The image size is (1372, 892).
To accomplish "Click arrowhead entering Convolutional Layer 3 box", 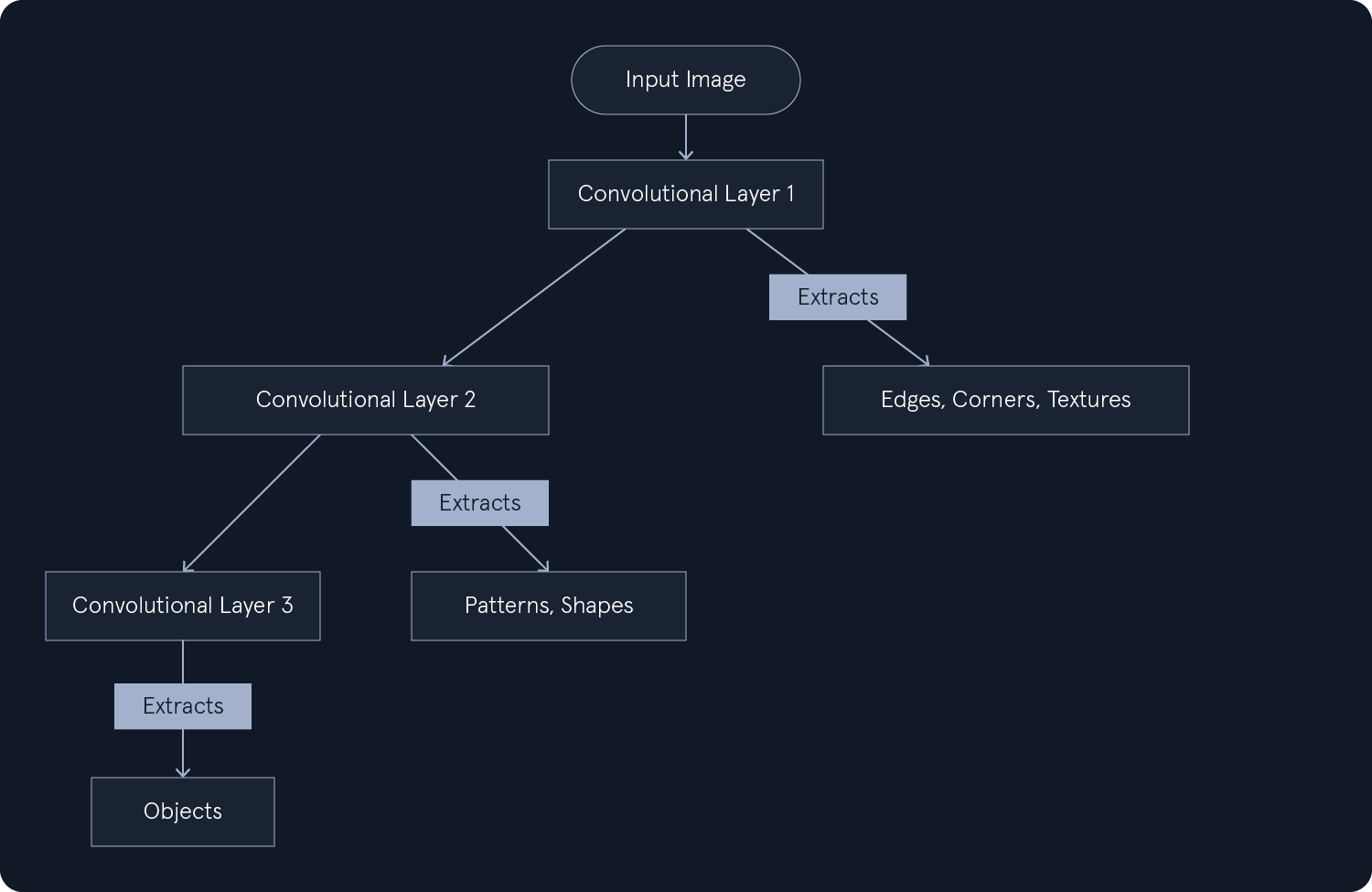I will tap(188, 567).
